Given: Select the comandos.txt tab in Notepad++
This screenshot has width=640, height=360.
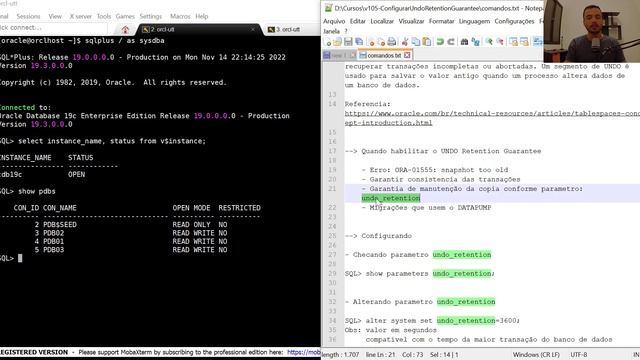Looking at the screenshot, I should click(x=384, y=55).
